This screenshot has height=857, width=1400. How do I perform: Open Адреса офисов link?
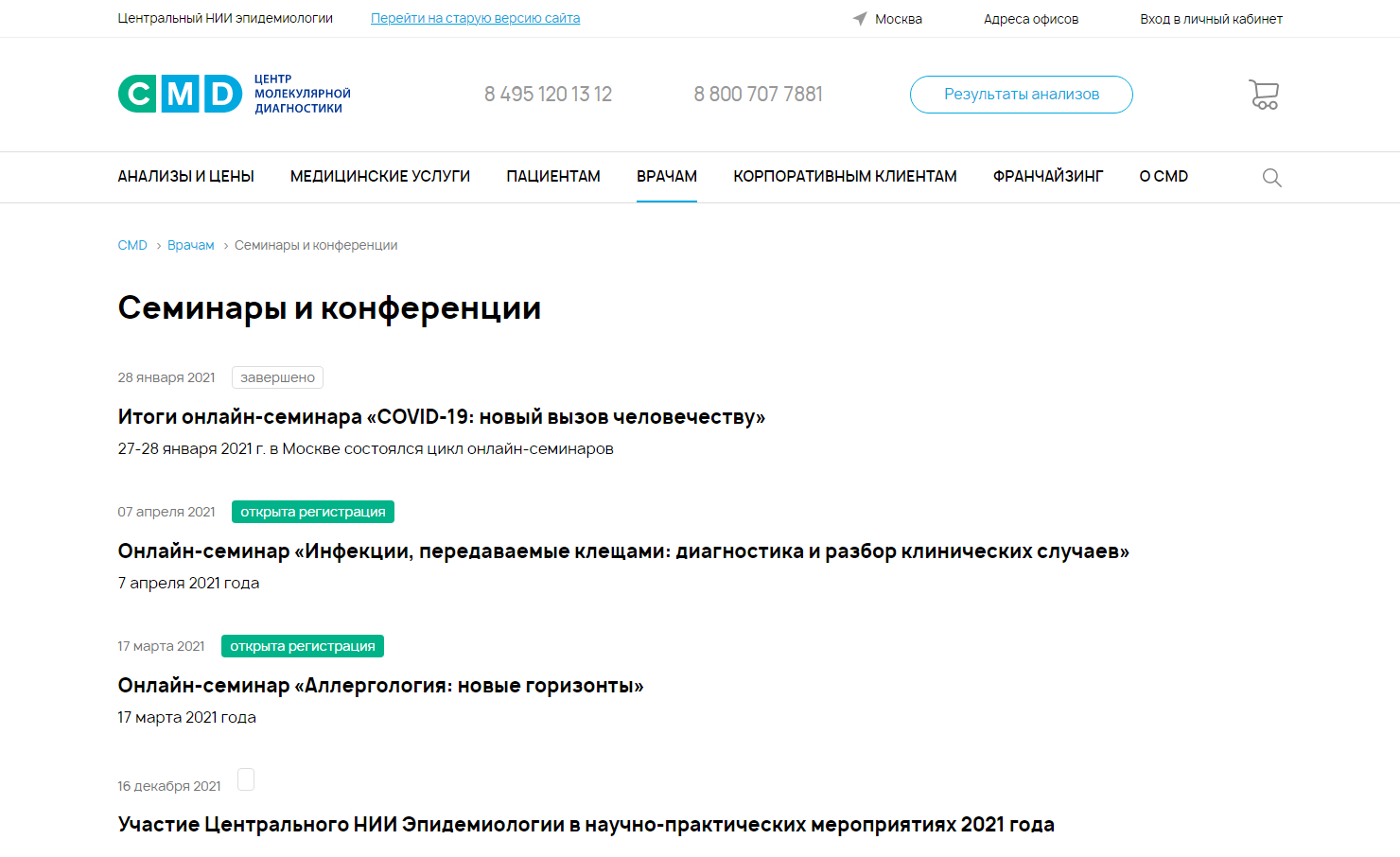[x=1030, y=19]
